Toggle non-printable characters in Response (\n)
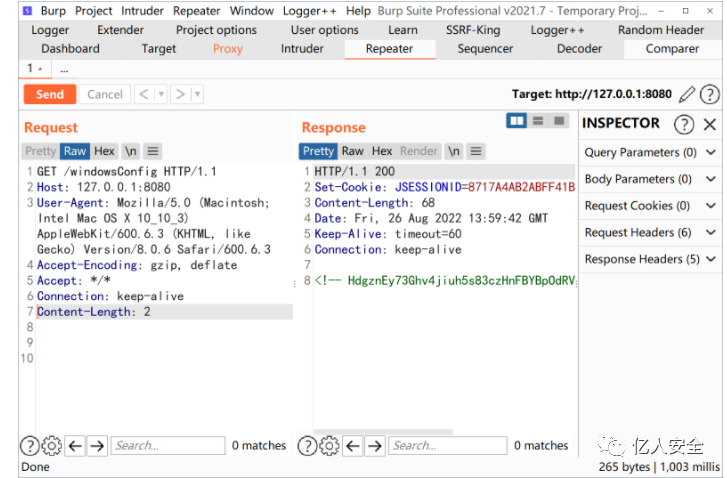The height and width of the screenshot is (478, 727). pyautogui.click(x=454, y=151)
